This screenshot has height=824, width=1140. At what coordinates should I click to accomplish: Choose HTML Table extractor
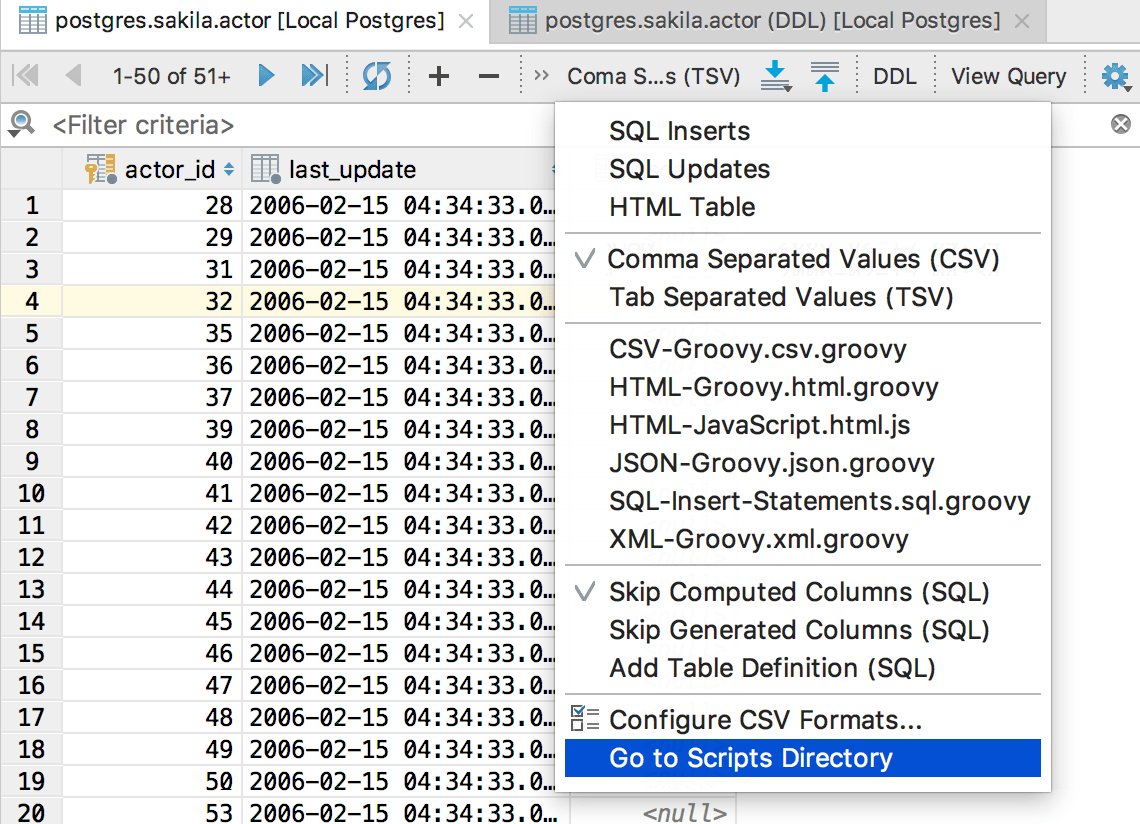[x=803, y=207]
